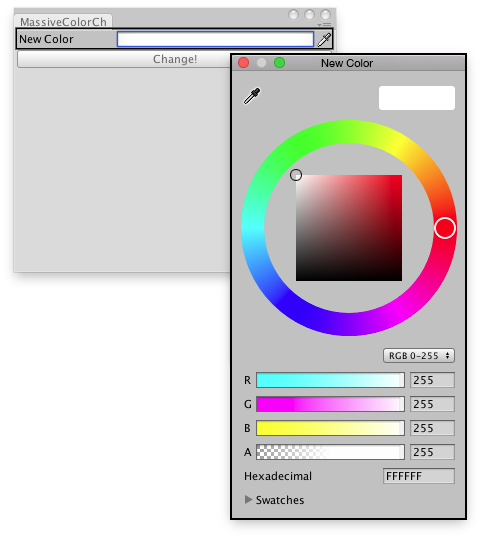Viewport: 480px width, 536px height.
Task: Click the eyedropper beside the New Color field
Action: pos(324,40)
